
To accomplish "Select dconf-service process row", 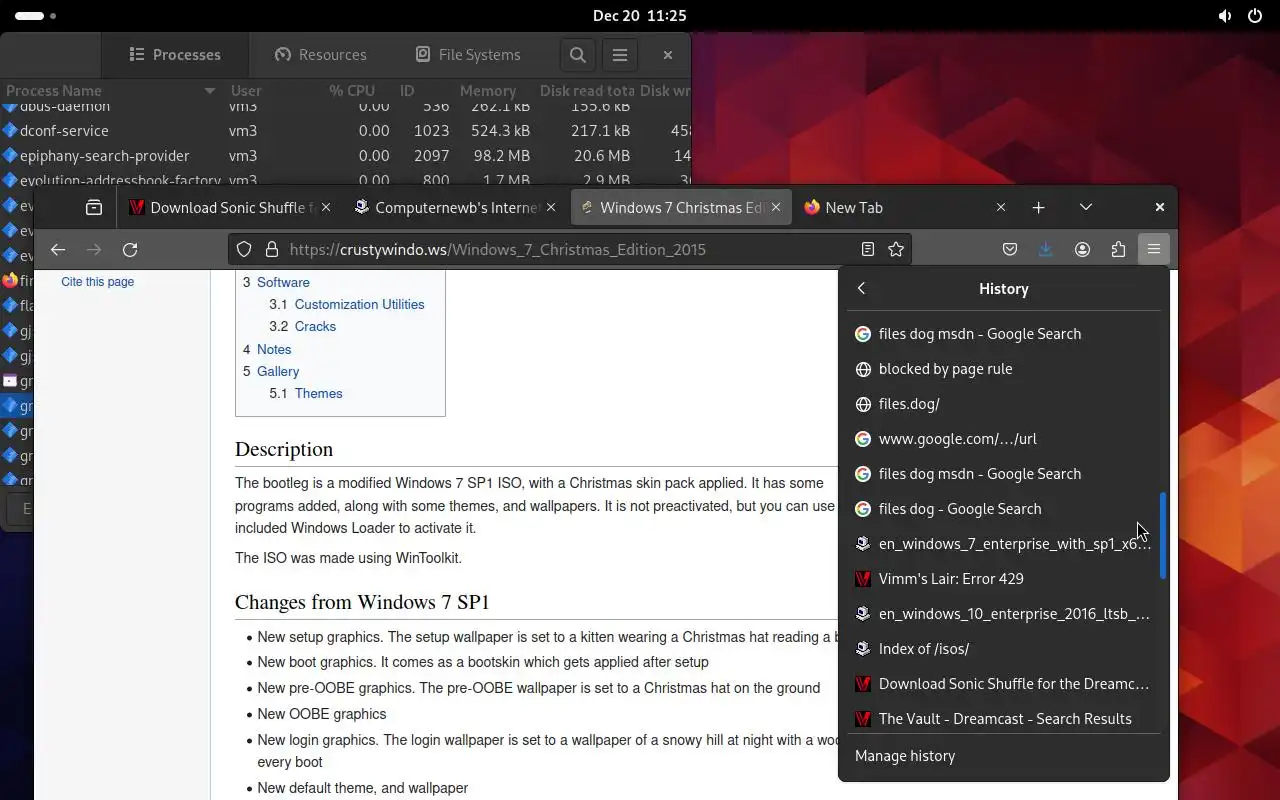I will tap(345, 131).
